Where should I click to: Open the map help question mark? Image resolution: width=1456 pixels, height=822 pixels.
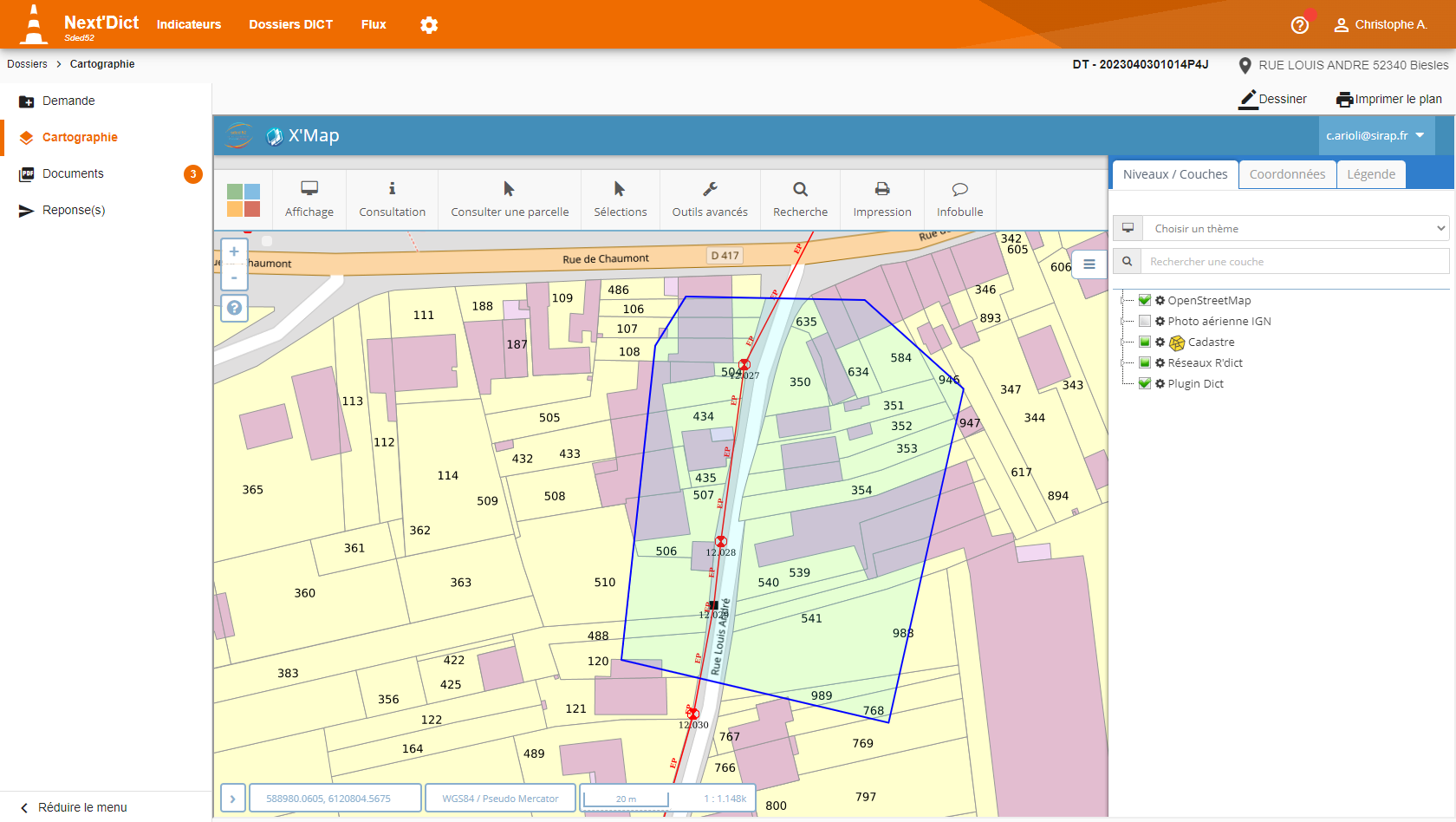[234, 308]
